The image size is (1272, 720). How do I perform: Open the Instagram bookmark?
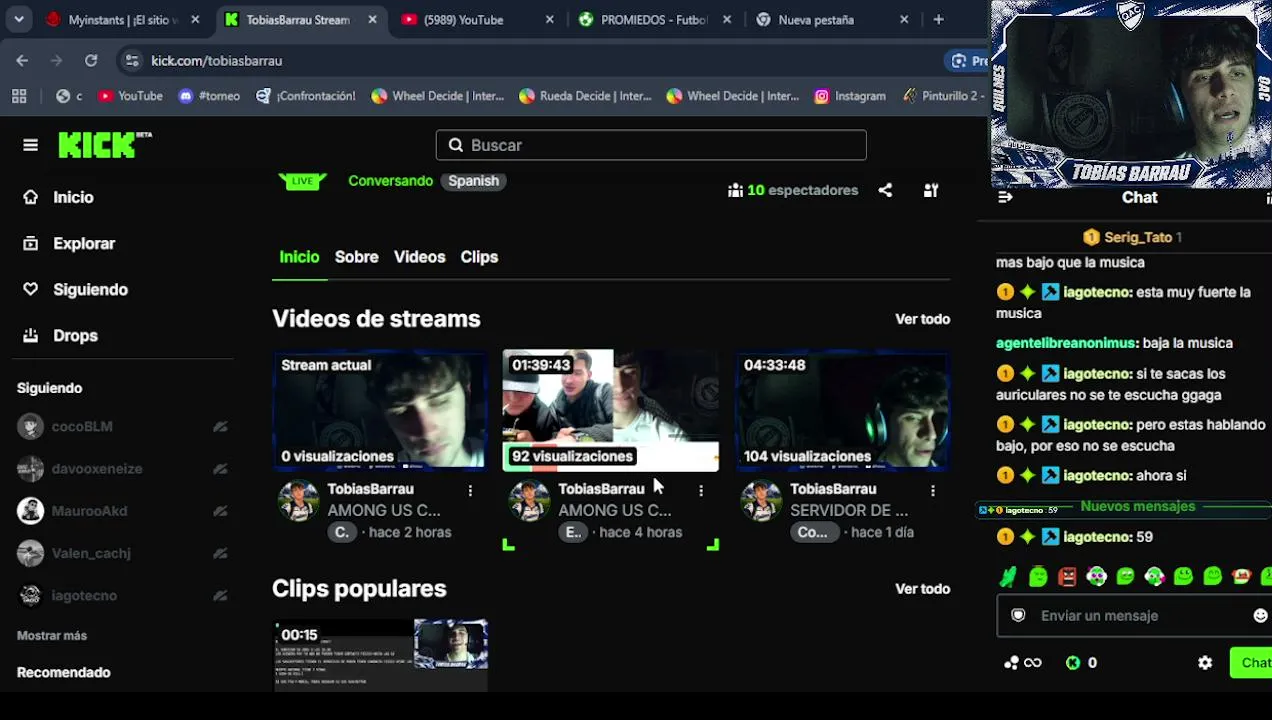850,96
